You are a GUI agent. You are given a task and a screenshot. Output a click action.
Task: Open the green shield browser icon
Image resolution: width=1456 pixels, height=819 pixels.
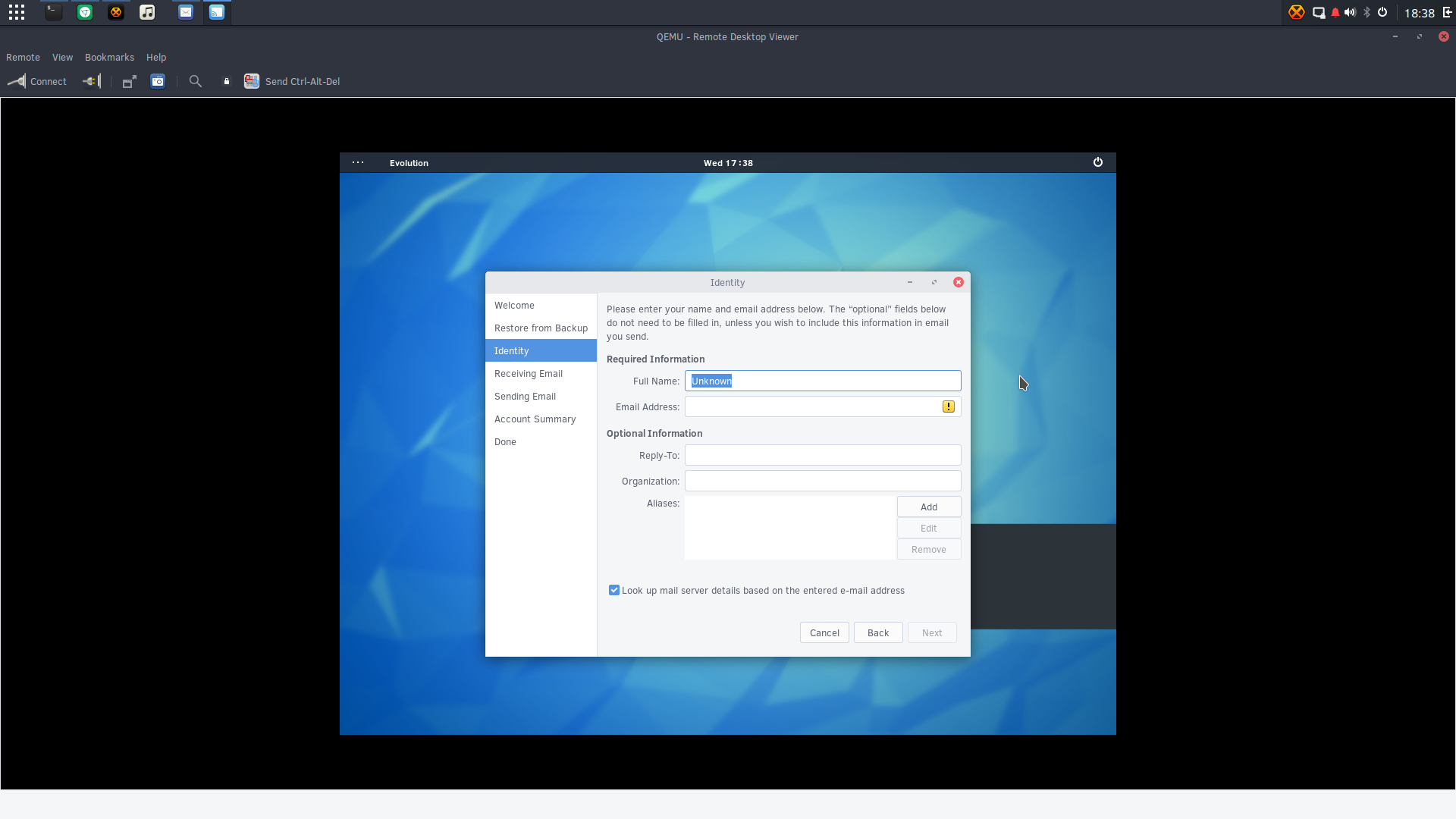pyautogui.click(x=85, y=12)
